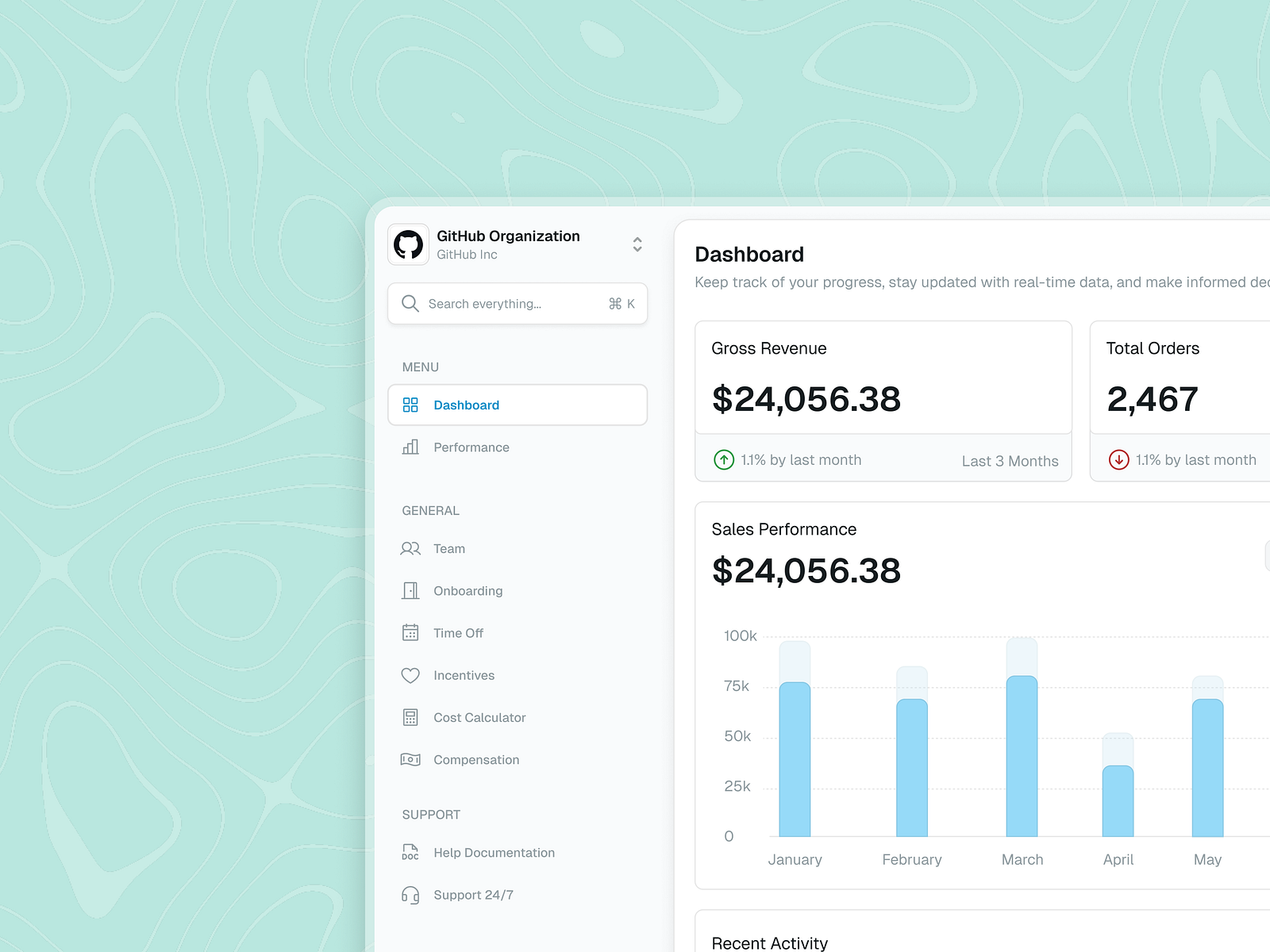Viewport: 1270px width, 952px height.
Task: Click the ⌘ K shortcut hint
Action: point(622,304)
